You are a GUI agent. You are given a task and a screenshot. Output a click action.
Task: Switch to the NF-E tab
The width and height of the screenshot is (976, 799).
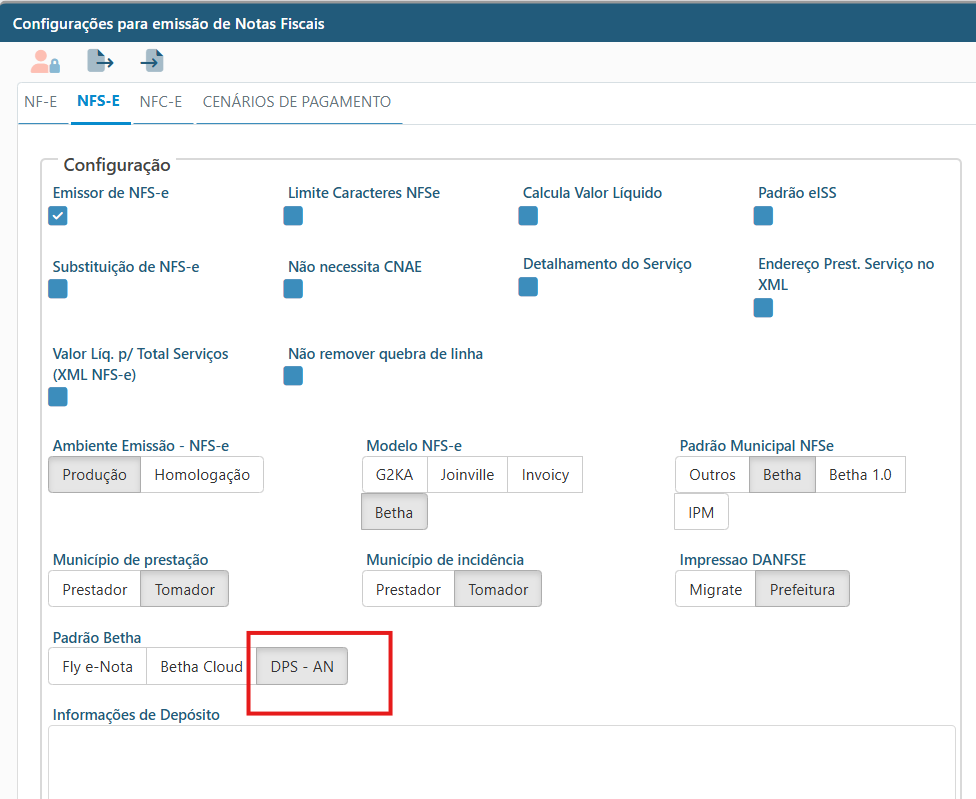coord(41,102)
